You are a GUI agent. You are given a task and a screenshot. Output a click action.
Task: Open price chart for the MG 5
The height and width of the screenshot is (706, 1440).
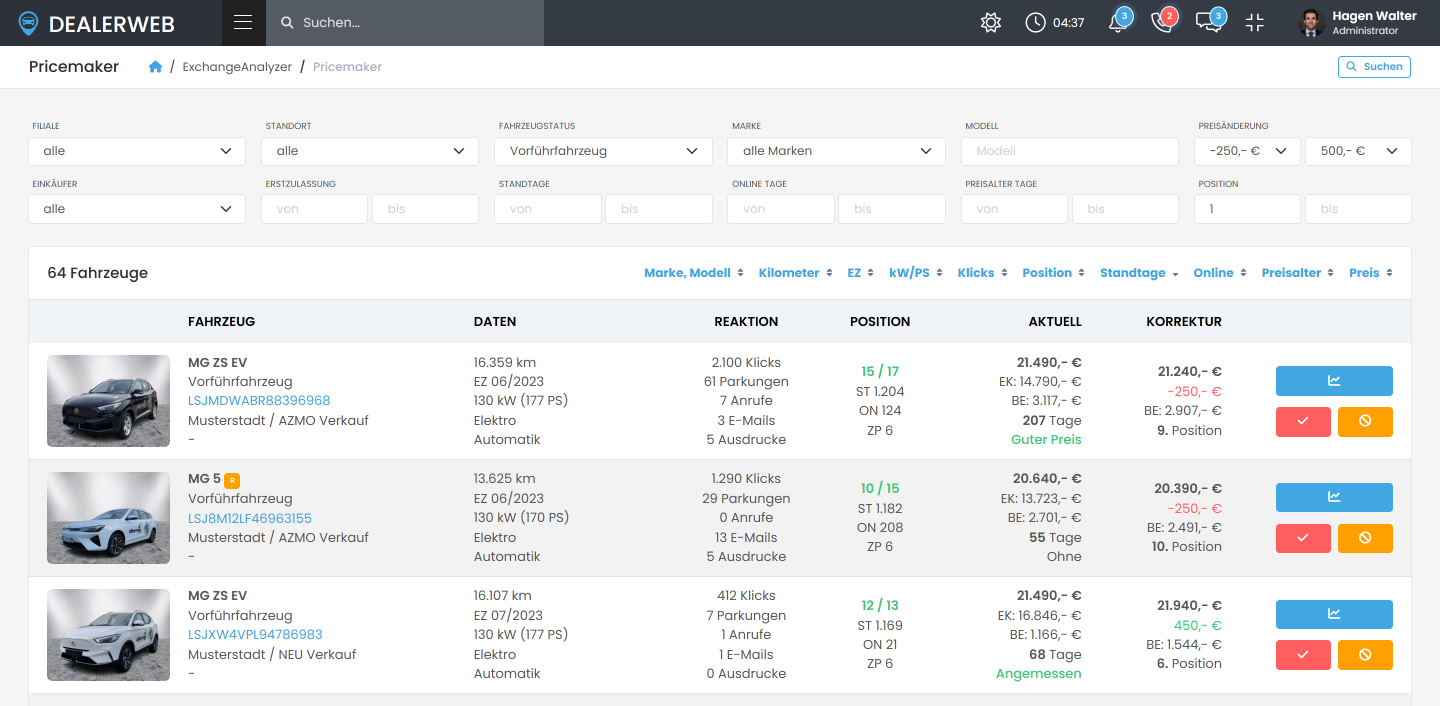pyautogui.click(x=1334, y=497)
